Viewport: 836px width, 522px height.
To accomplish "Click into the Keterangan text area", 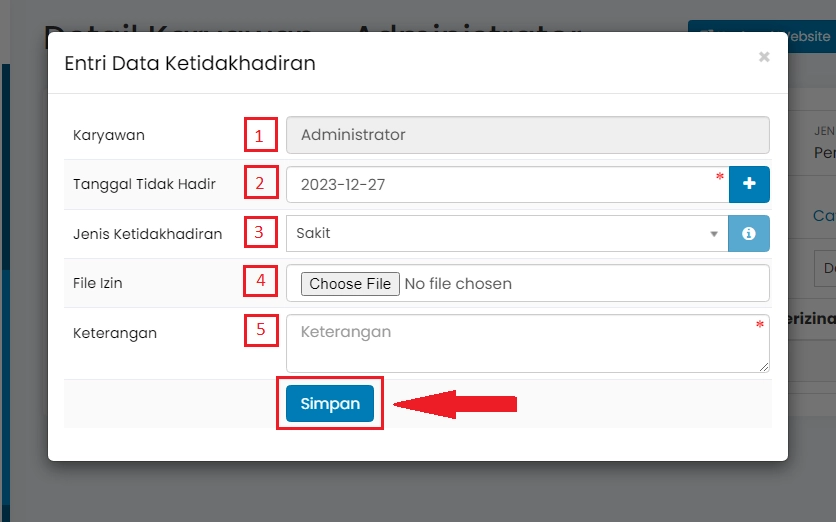I will tap(520, 343).
